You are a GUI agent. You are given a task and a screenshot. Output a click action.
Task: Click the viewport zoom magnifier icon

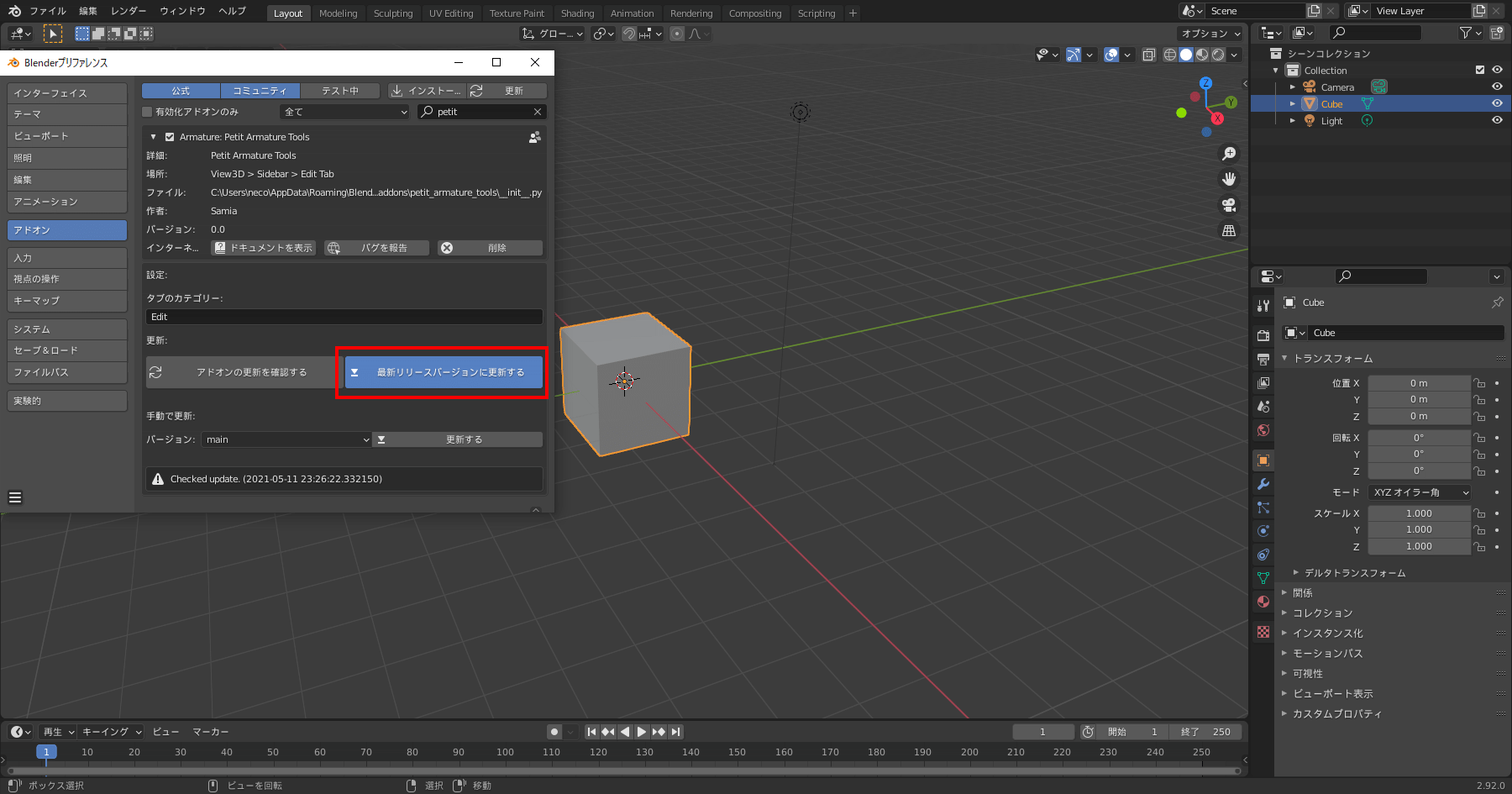click(1229, 154)
